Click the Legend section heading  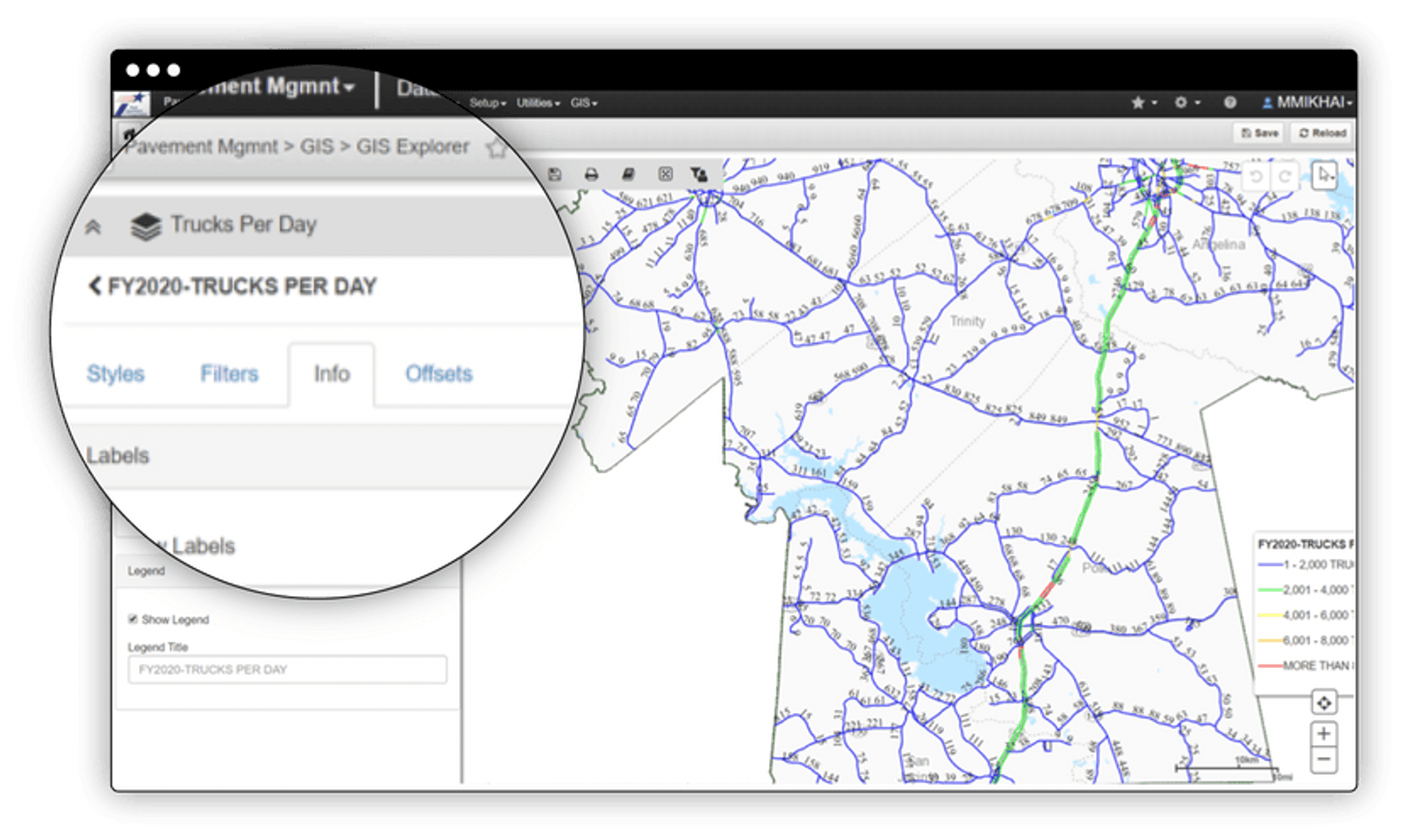[147, 571]
